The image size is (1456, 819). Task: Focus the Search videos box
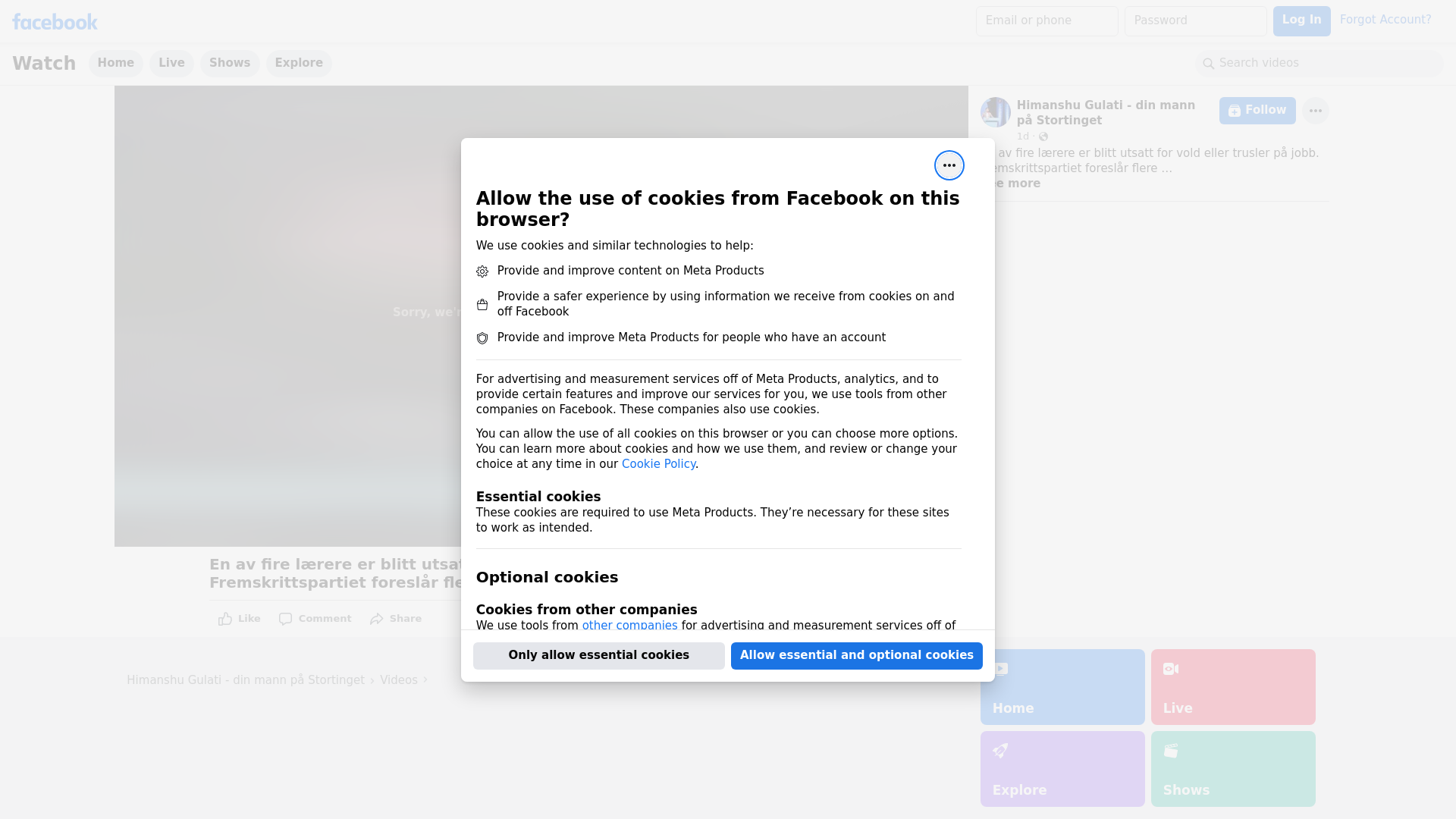pyautogui.click(x=1319, y=63)
